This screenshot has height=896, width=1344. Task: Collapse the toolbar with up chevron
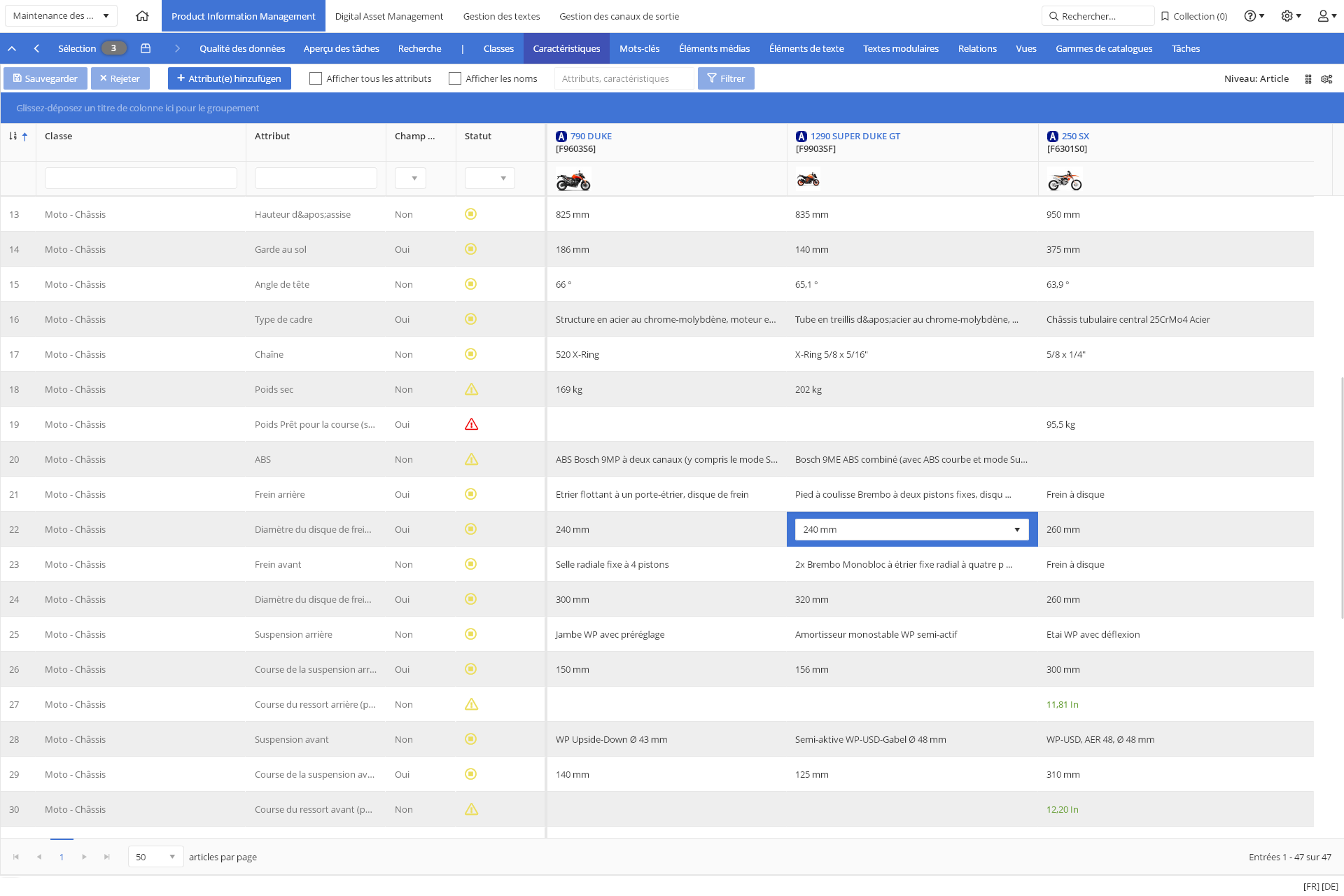tap(12, 48)
